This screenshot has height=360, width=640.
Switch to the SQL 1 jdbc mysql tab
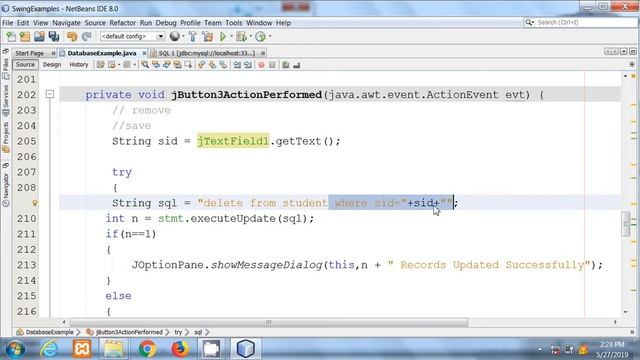[x=207, y=53]
